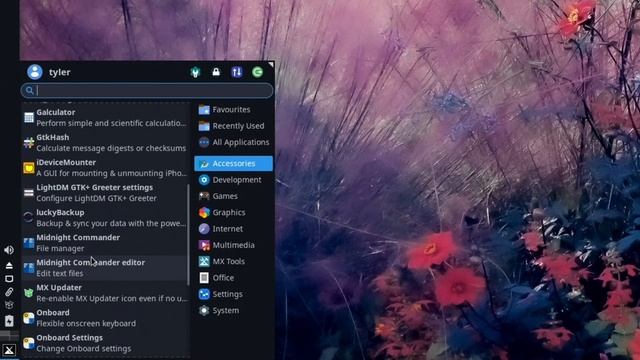Screen dimensions: 640x360
Task: Click the display tray icon below eject
Action: click(9, 279)
